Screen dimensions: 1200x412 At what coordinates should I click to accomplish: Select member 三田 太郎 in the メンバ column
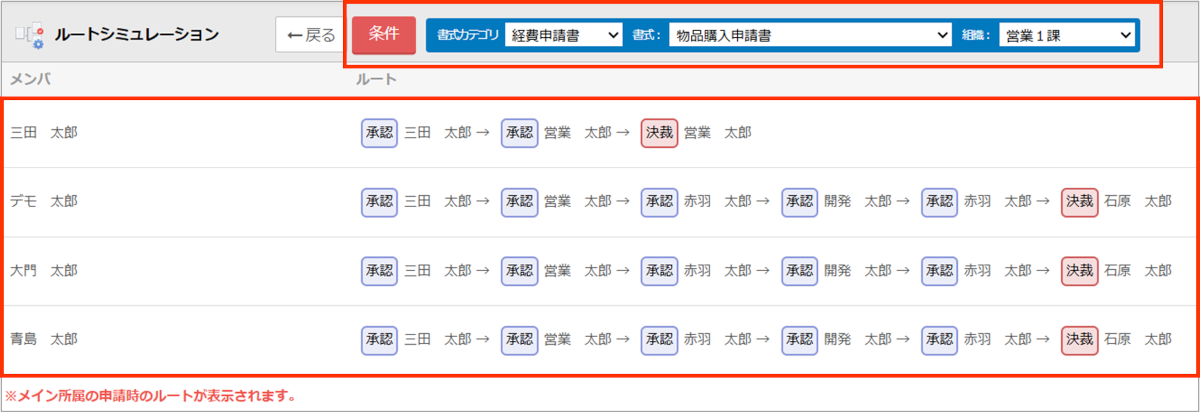point(44,132)
